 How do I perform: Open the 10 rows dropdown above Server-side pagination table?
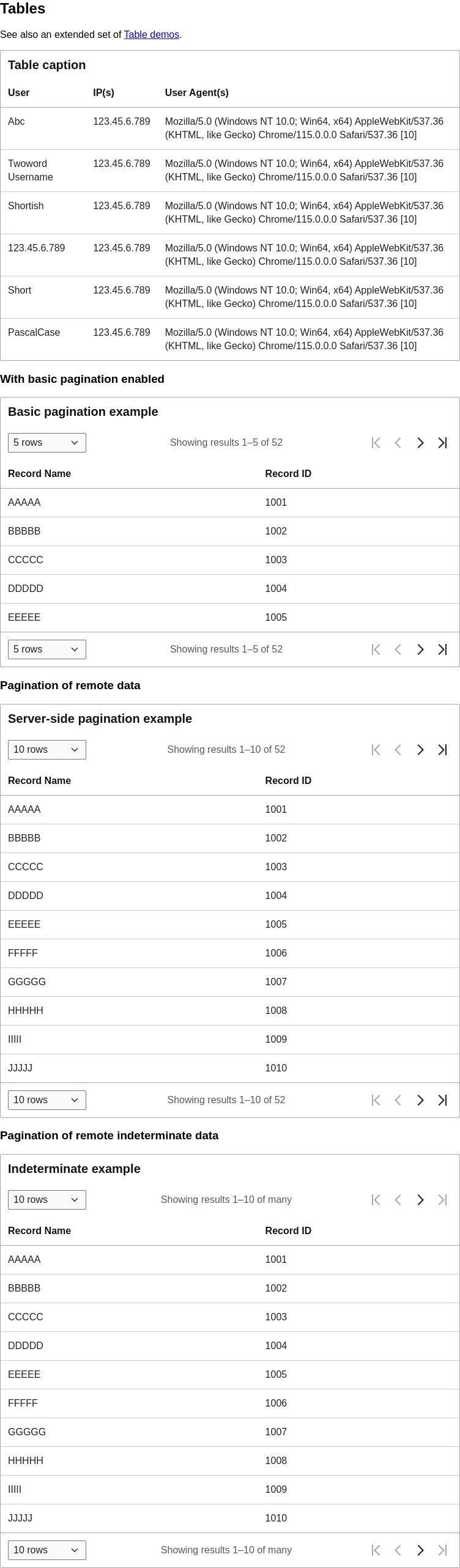[47, 750]
